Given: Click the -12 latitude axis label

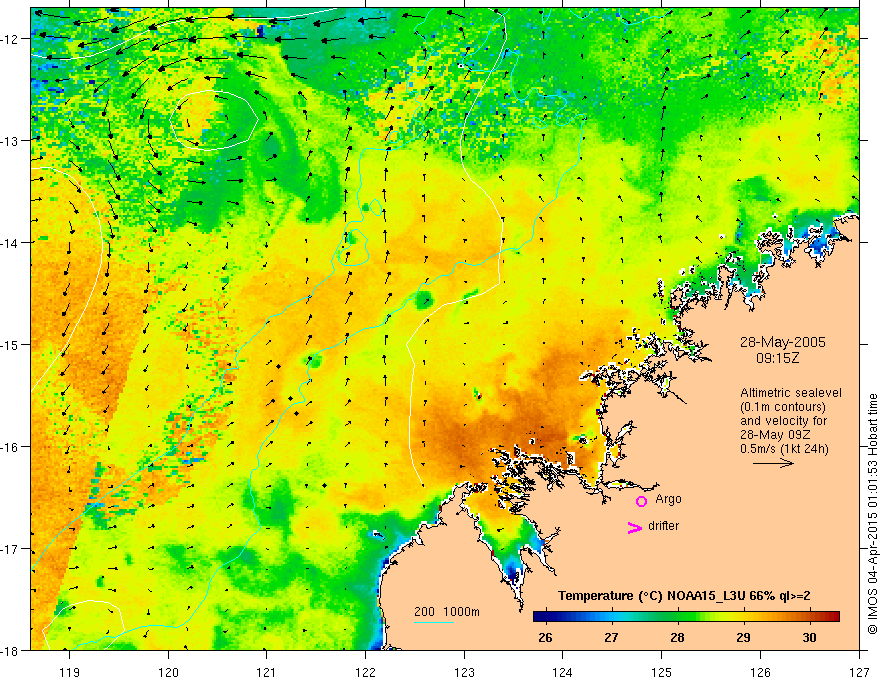Looking at the screenshot, I should tap(11, 39).
